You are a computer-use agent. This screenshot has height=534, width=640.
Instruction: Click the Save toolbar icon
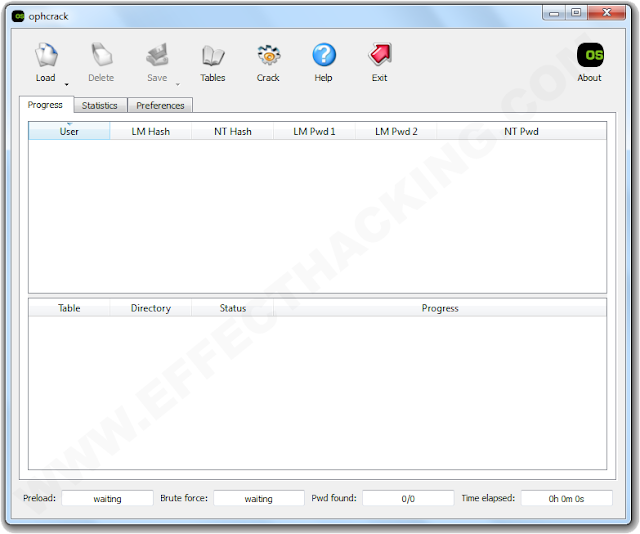tap(157, 55)
